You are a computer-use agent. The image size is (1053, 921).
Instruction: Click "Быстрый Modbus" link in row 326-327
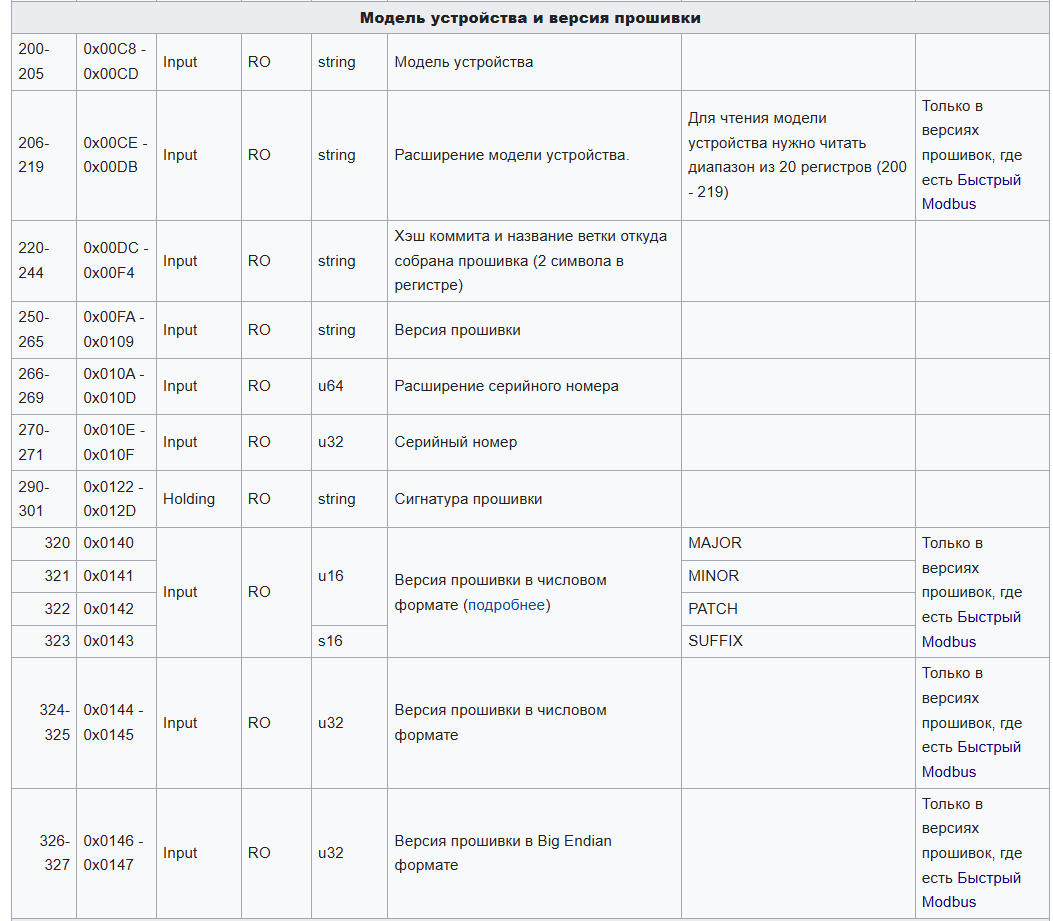click(988, 879)
